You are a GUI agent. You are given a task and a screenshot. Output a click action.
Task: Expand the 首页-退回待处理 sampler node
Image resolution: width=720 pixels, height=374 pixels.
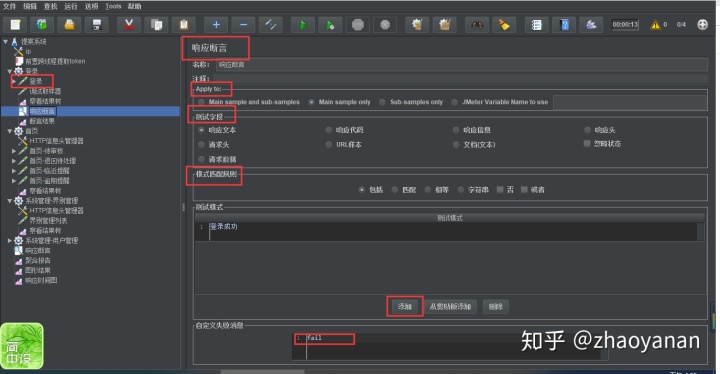tap(14, 161)
